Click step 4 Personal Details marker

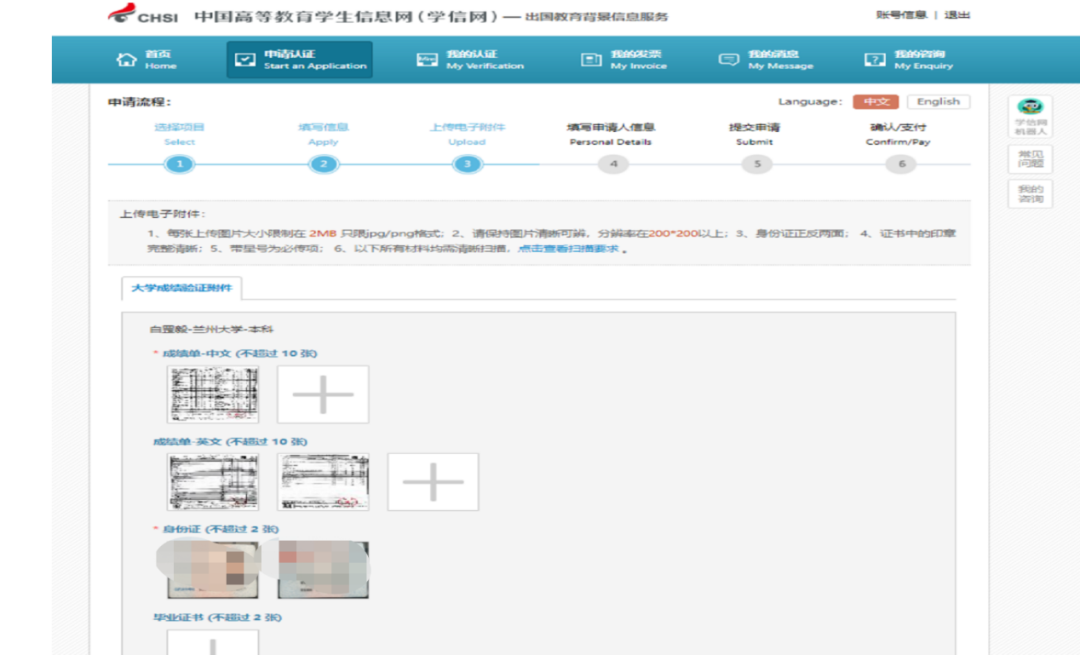click(613, 164)
